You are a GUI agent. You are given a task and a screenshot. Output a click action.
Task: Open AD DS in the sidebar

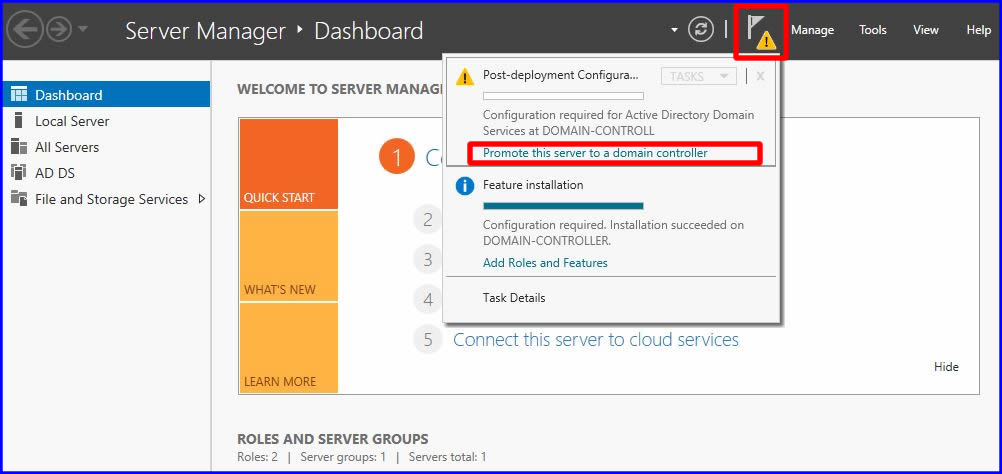pyautogui.click(x=55, y=173)
